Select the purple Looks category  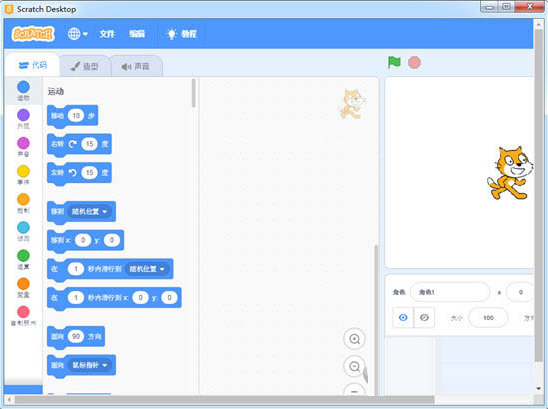pyautogui.click(x=23, y=119)
